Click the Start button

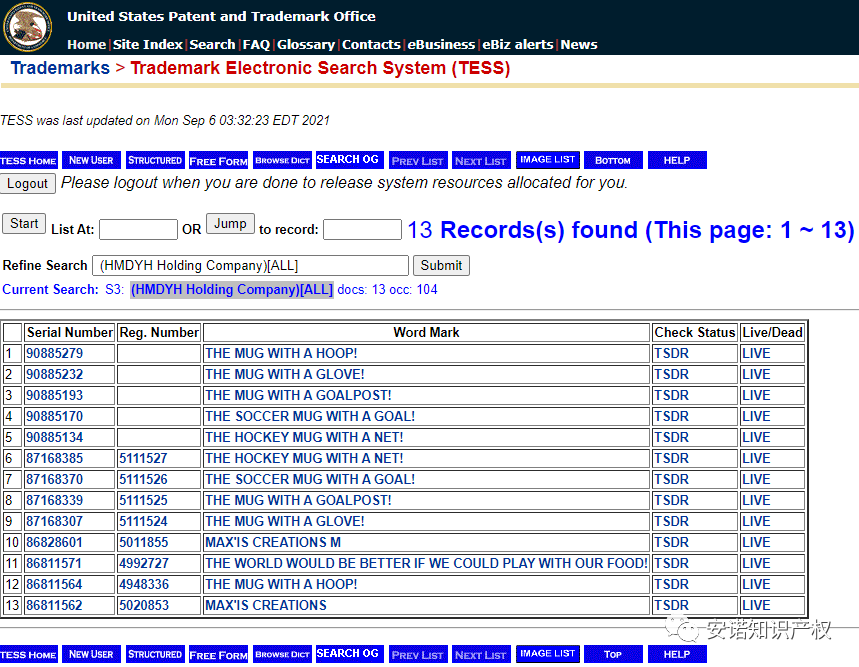click(24, 223)
